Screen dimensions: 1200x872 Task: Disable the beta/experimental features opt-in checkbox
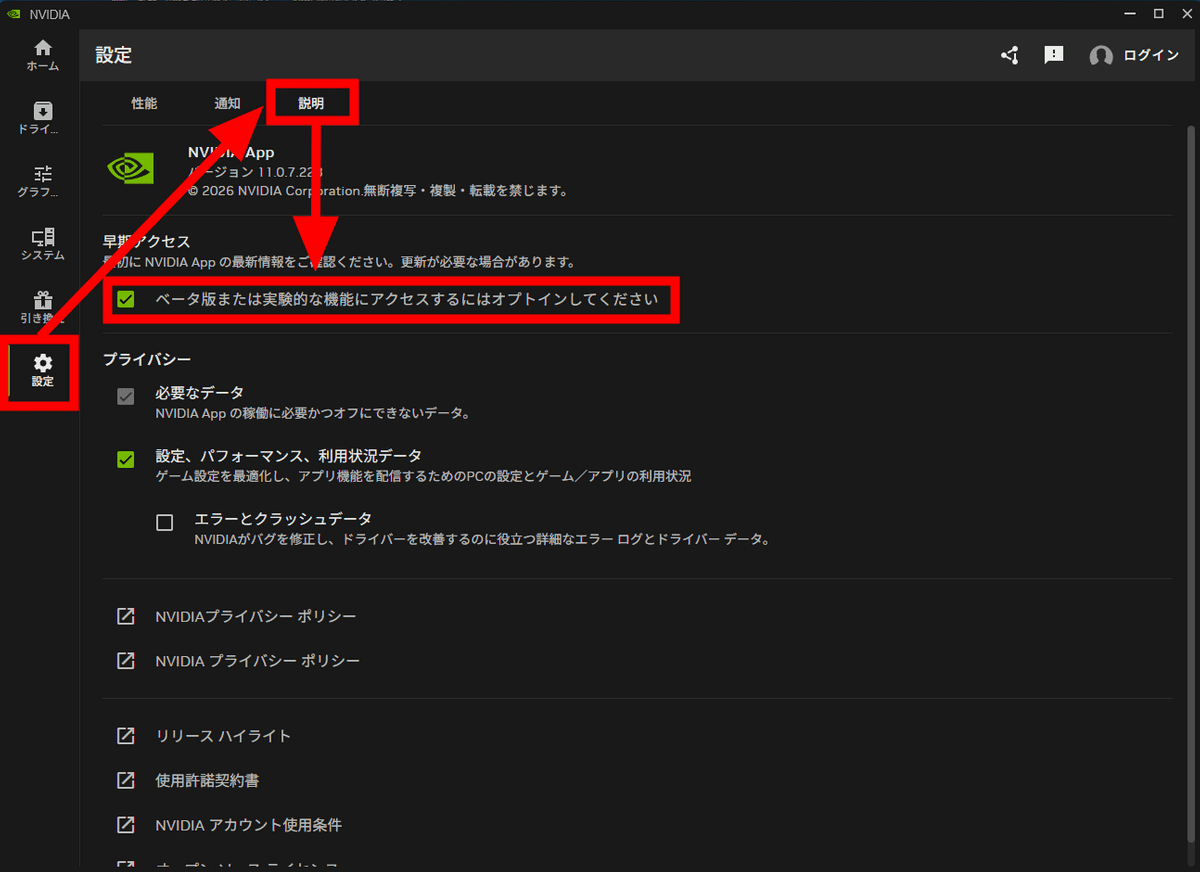pos(126,300)
